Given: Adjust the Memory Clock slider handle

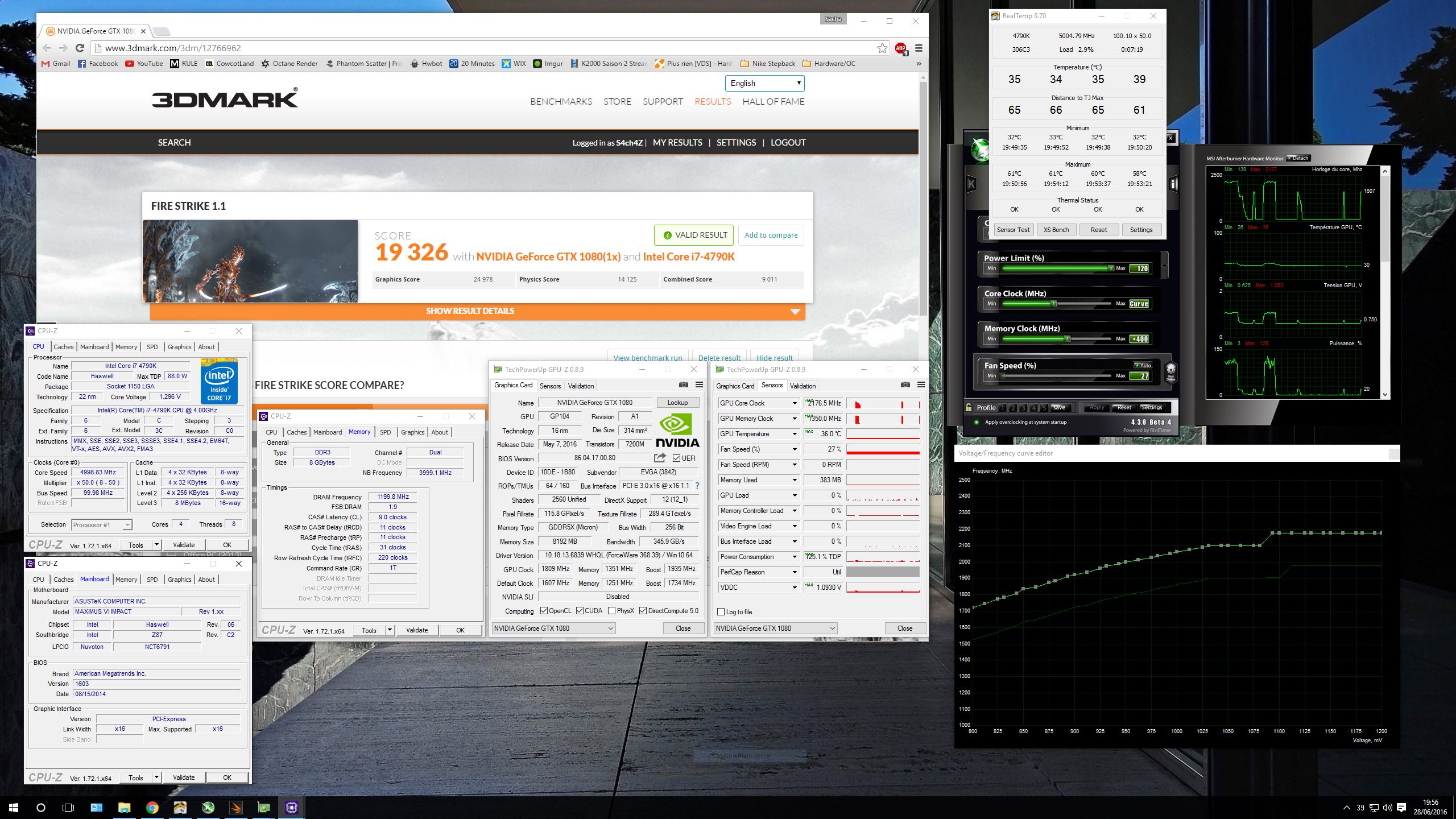Looking at the screenshot, I should click(1068, 339).
